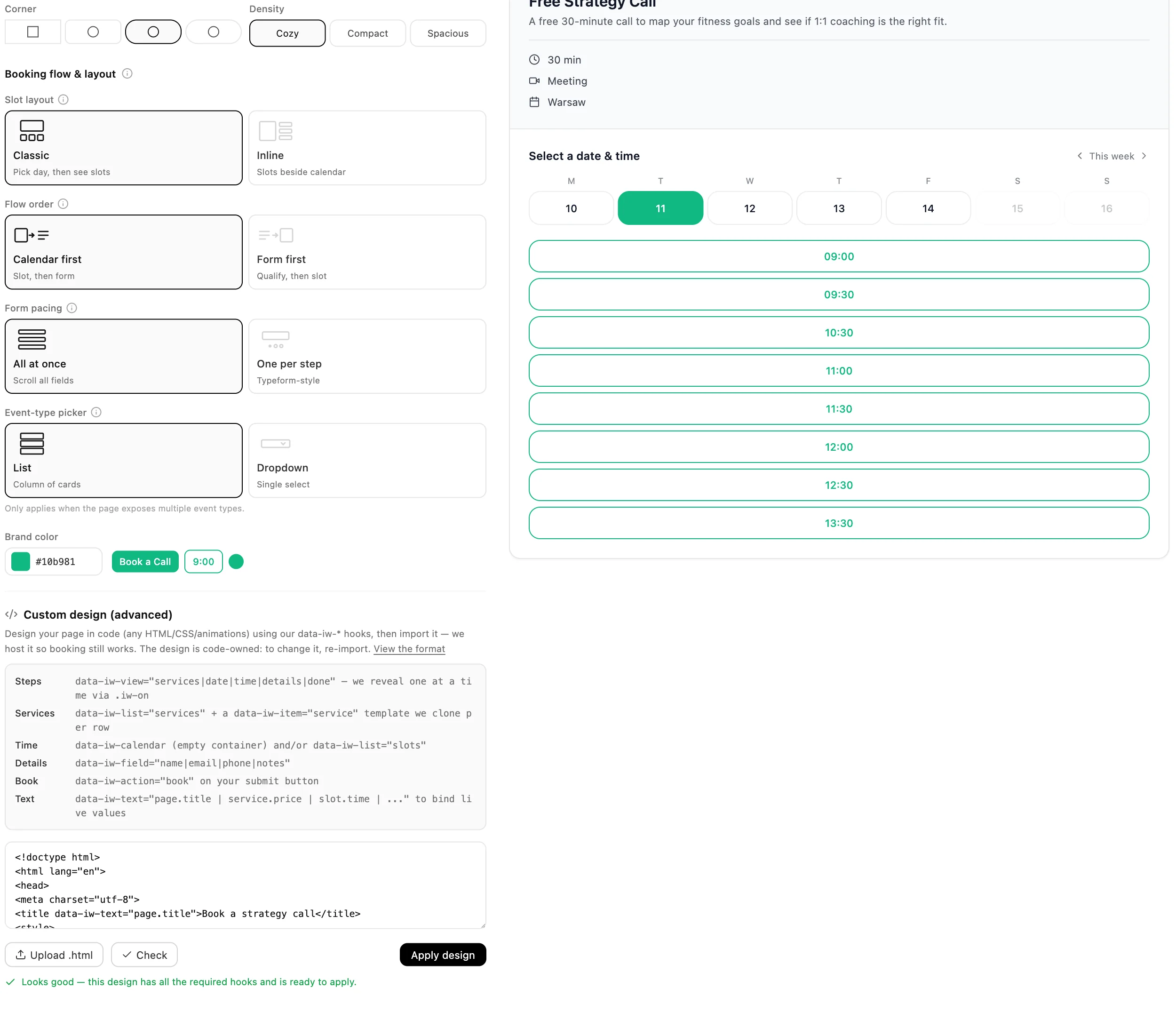
Task: Click green Book a Call preview button
Action: pos(145,562)
